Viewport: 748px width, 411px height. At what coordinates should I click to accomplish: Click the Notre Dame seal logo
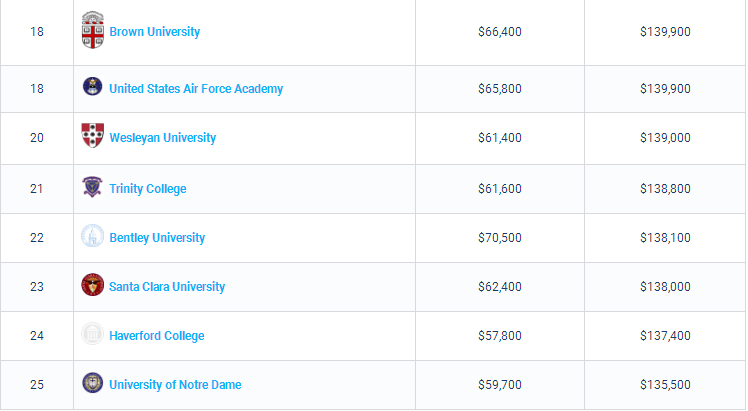click(93, 383)
